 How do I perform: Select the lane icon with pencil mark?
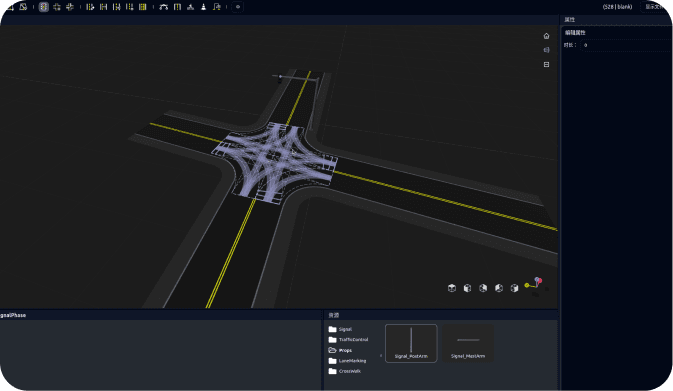click(90, 7)
